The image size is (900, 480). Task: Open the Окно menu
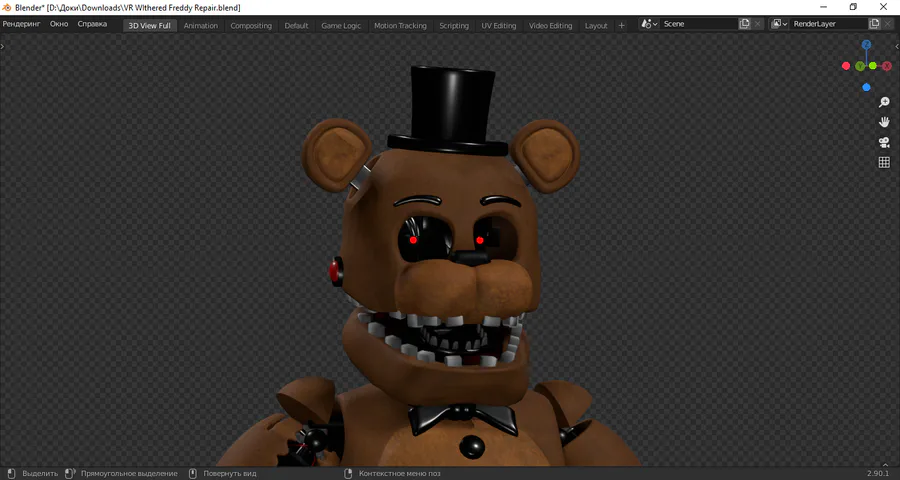[59, 24]
